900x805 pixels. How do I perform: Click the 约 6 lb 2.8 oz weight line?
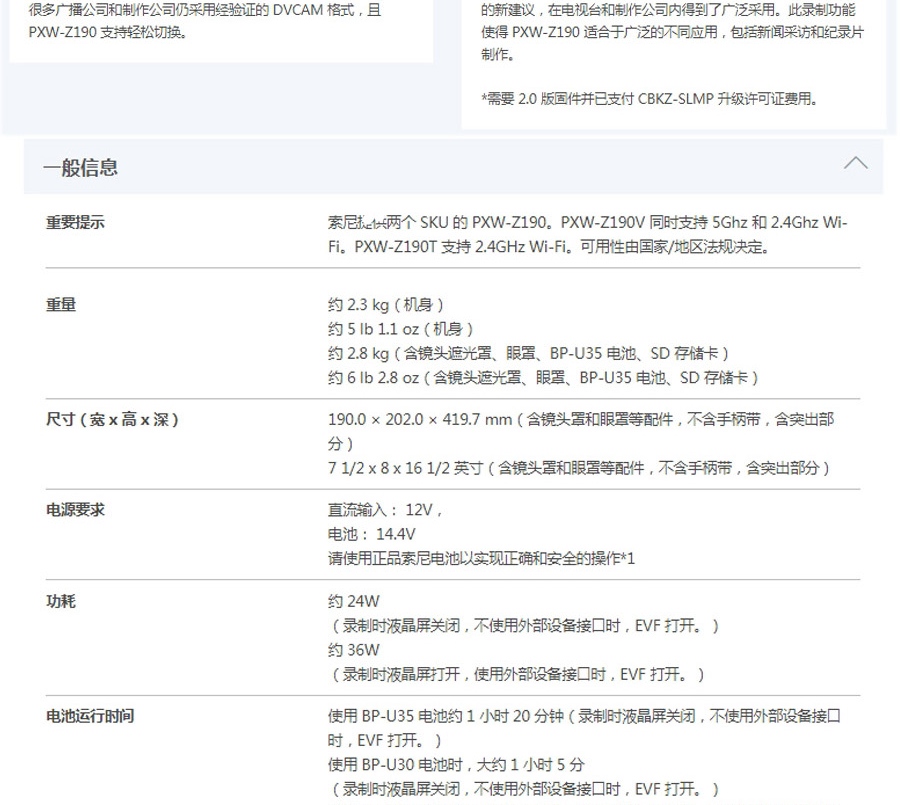(544, 378)
